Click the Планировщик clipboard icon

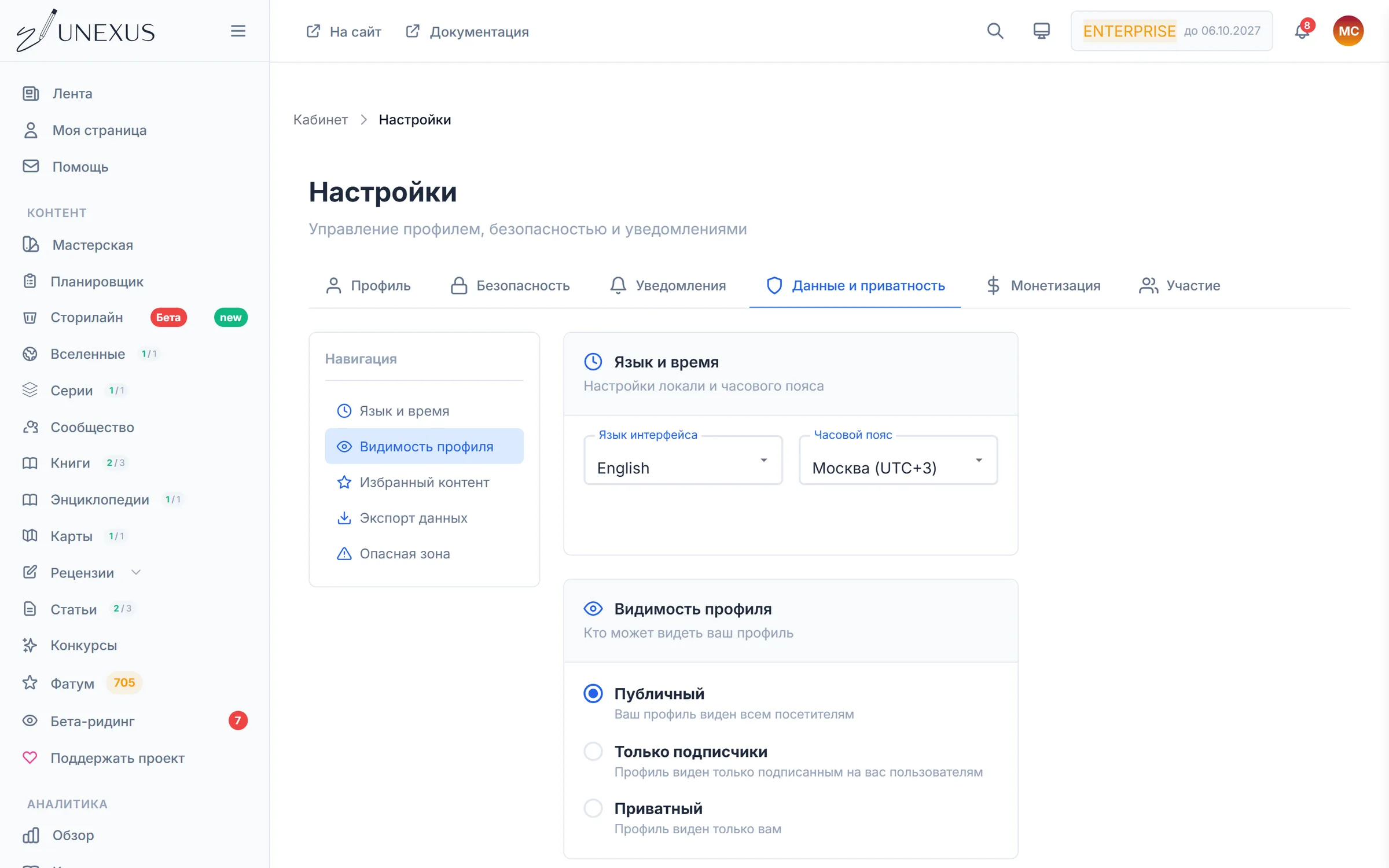pos(30,281)
